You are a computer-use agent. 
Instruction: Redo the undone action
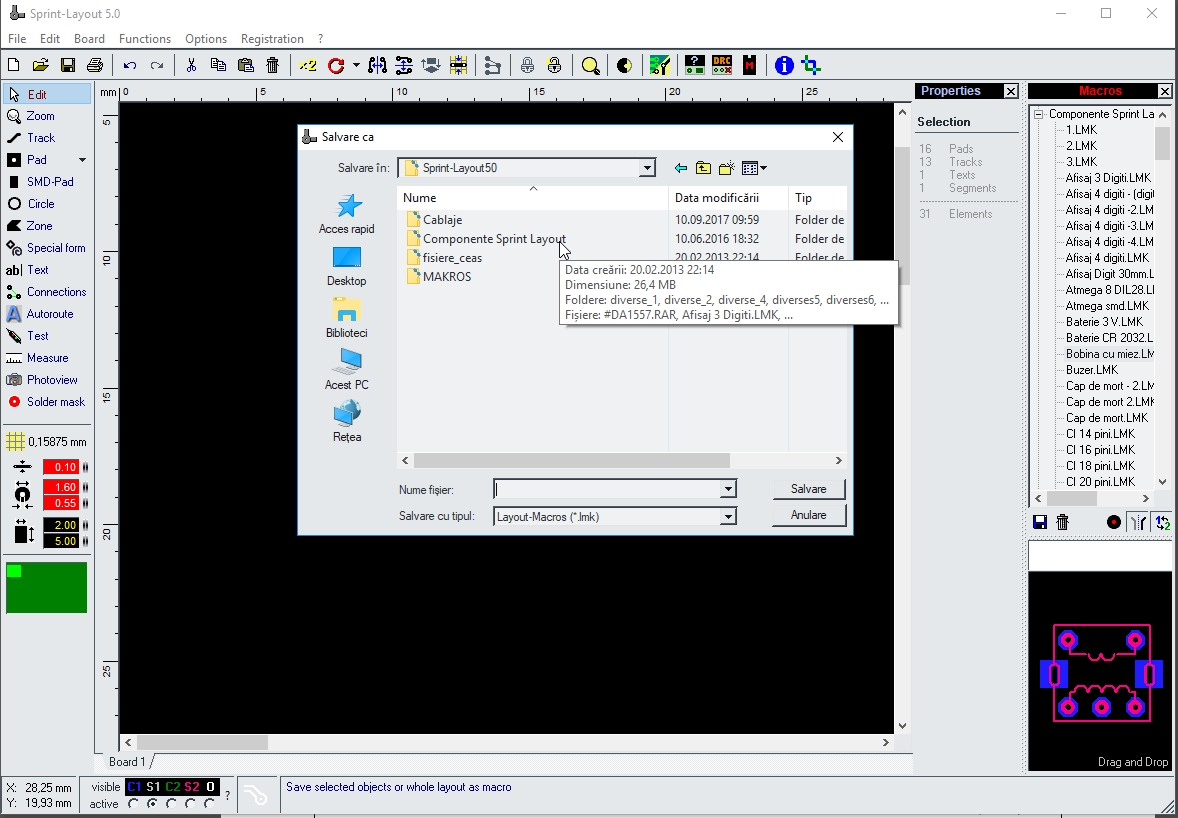(x=157, y=65)
